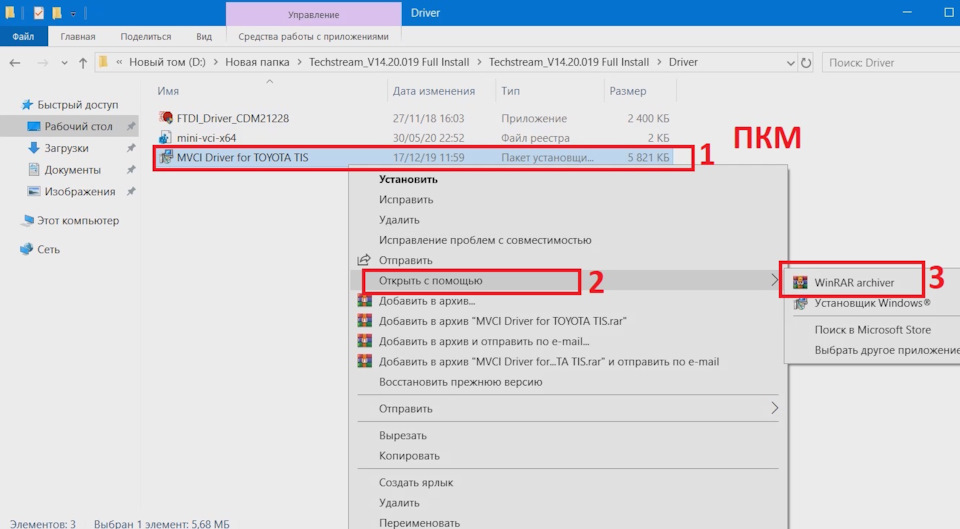Click 'Новый том (D:)' breadcrumb in address bar
Viewport: 960px width, 529px height.
pos(167,62)
